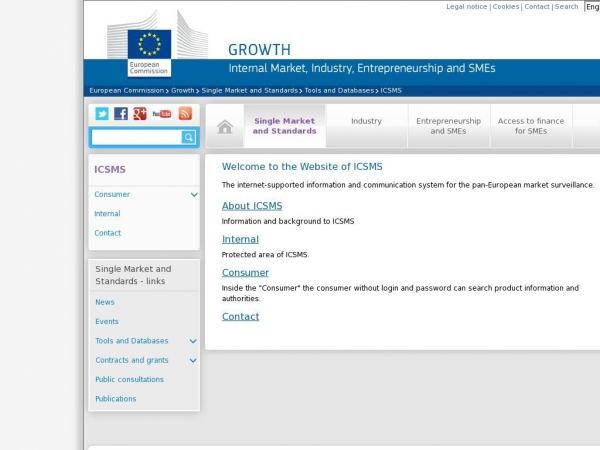Open the Twitter social icon
This screenshot has width=600, height=450.
pyautogui.click(x=102, y=114)
